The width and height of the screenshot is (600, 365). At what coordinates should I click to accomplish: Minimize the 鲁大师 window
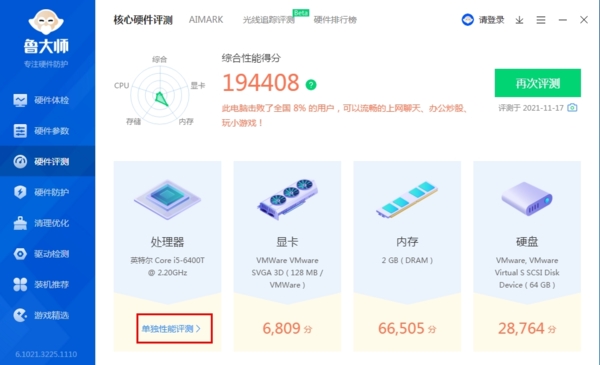(x=562, y=20)
